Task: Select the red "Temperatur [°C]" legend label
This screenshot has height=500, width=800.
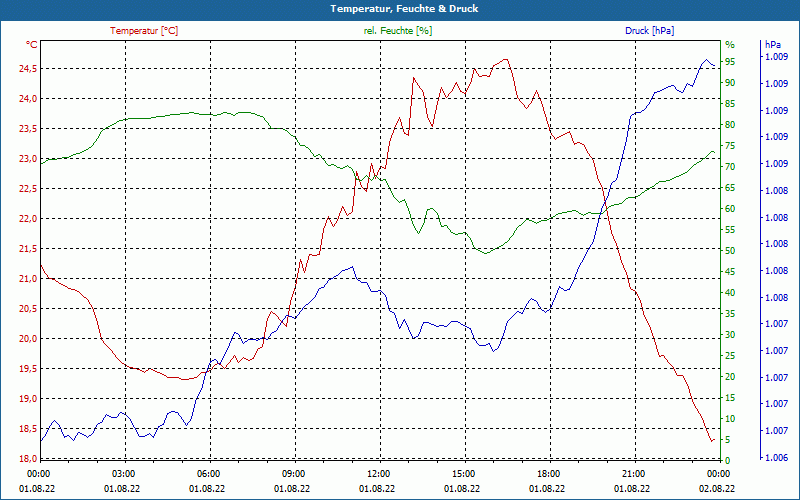Action: click(144, 31)
